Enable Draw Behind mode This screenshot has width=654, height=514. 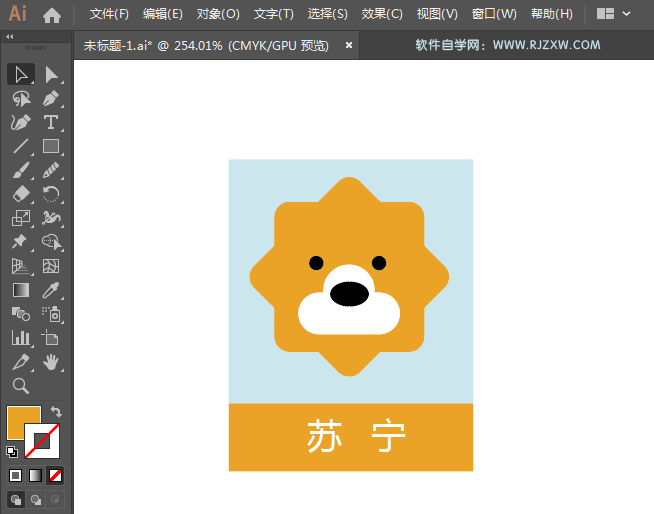point(36,499)
